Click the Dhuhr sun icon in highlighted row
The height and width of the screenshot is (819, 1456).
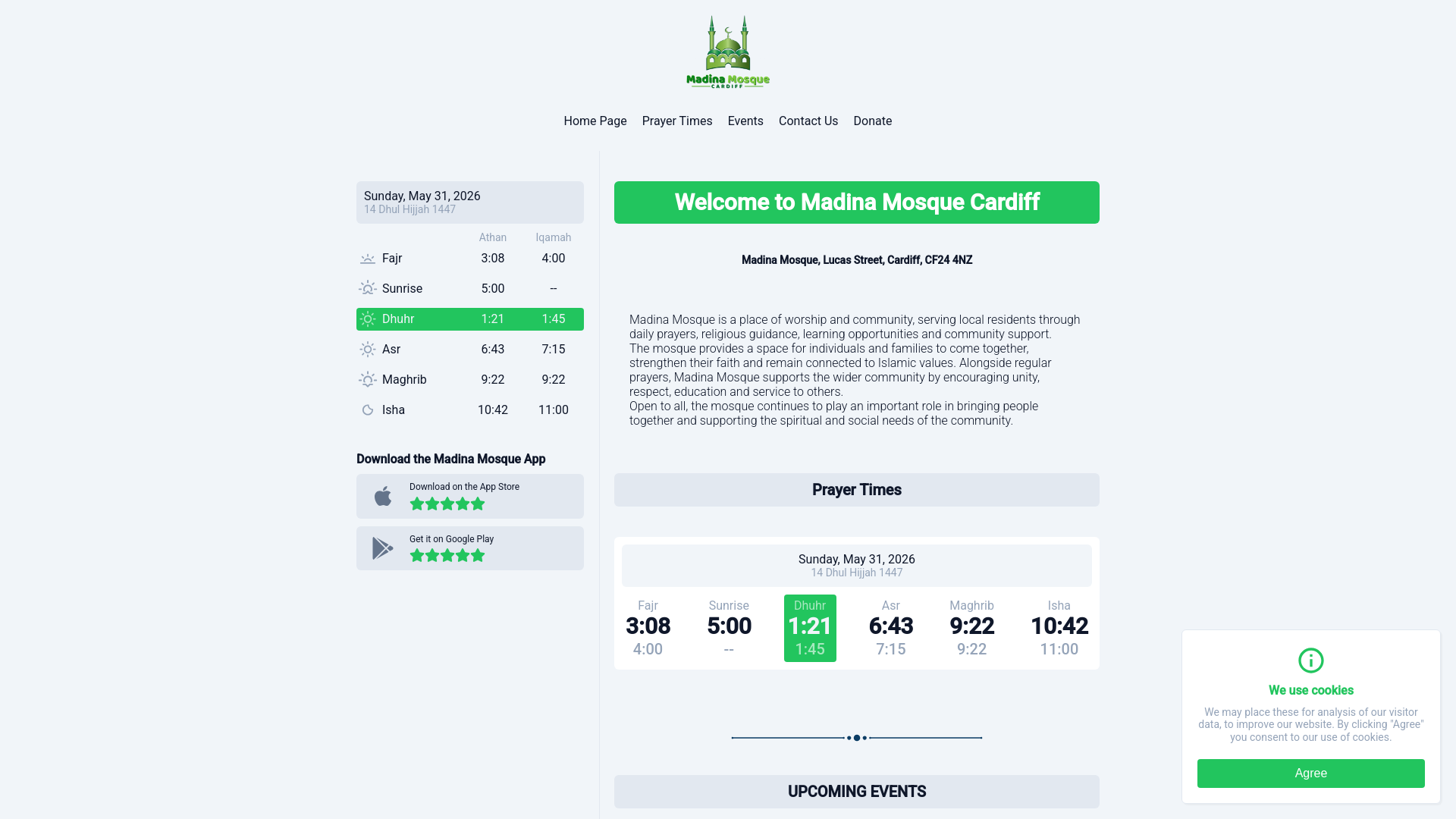point(368,319)
